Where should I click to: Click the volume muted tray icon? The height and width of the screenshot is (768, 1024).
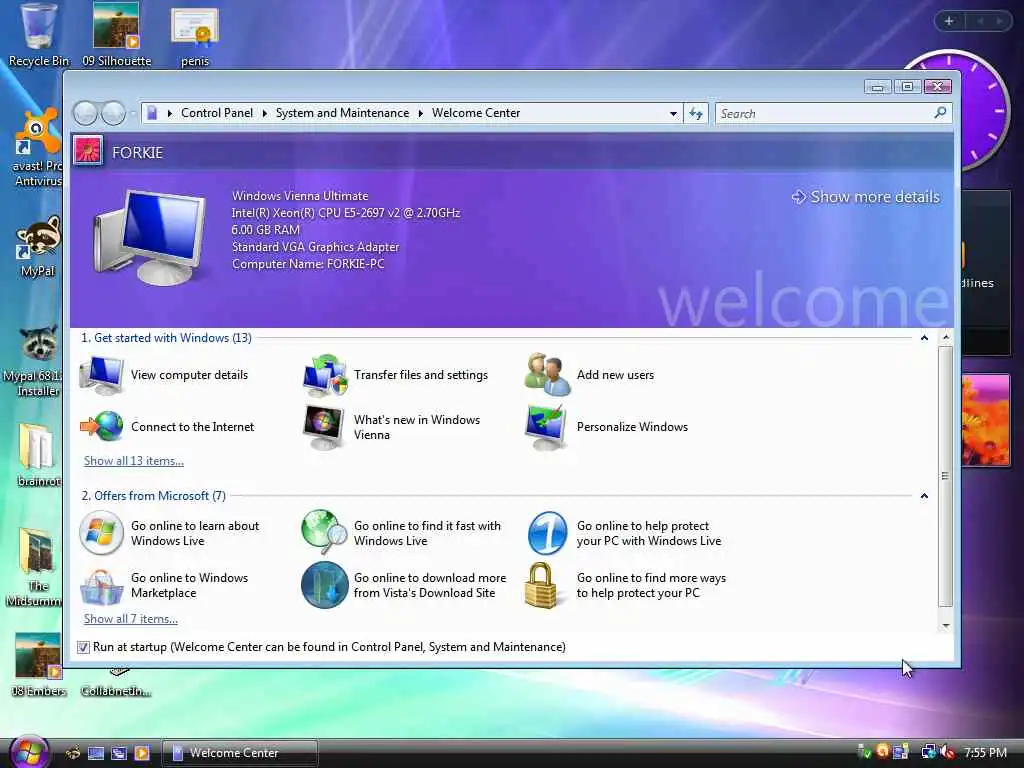pyautogui.click(x=948, y=752)
